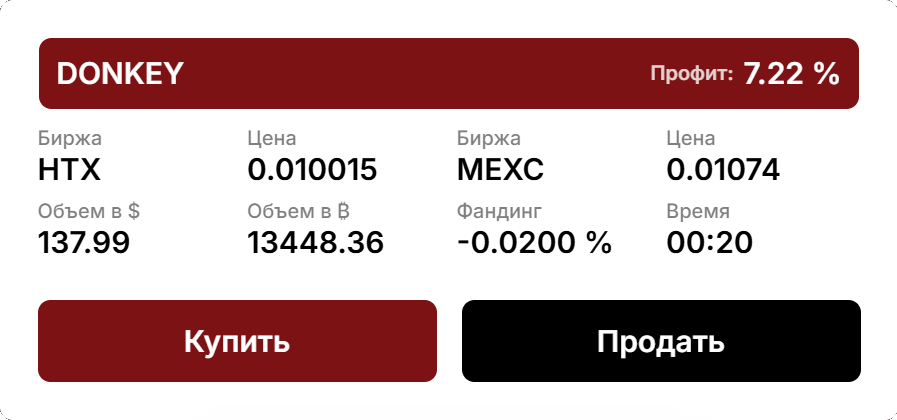
Task: Click the Цена label above 0.01074
Action: [x=691, y=139]
